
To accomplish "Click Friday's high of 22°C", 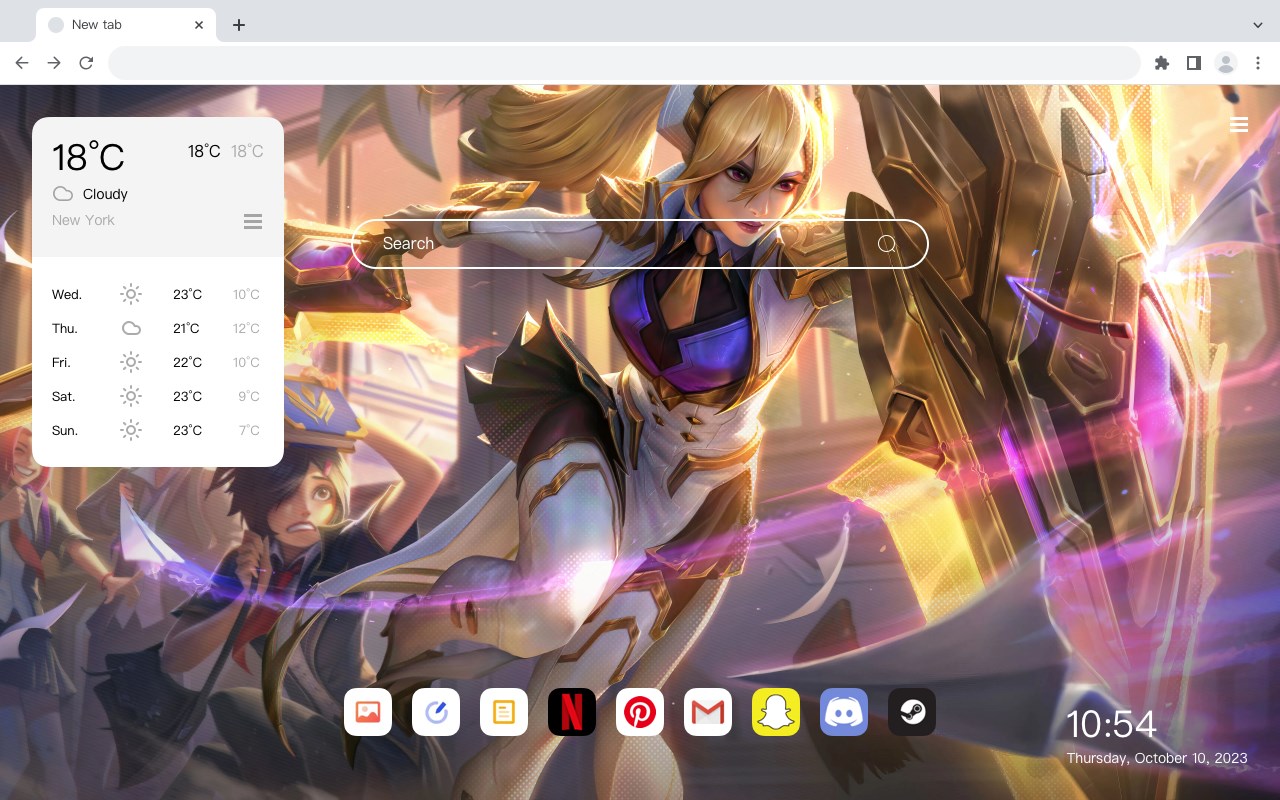I will click(187, 362).
